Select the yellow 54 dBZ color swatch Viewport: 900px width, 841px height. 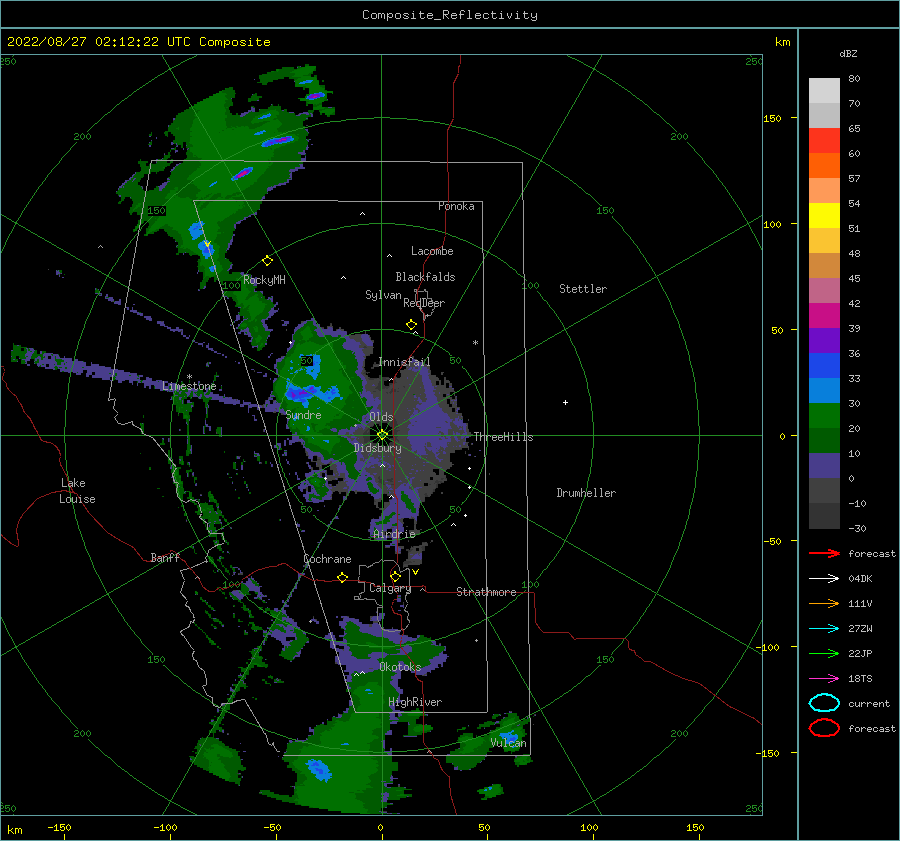click(x=824, y=216)
